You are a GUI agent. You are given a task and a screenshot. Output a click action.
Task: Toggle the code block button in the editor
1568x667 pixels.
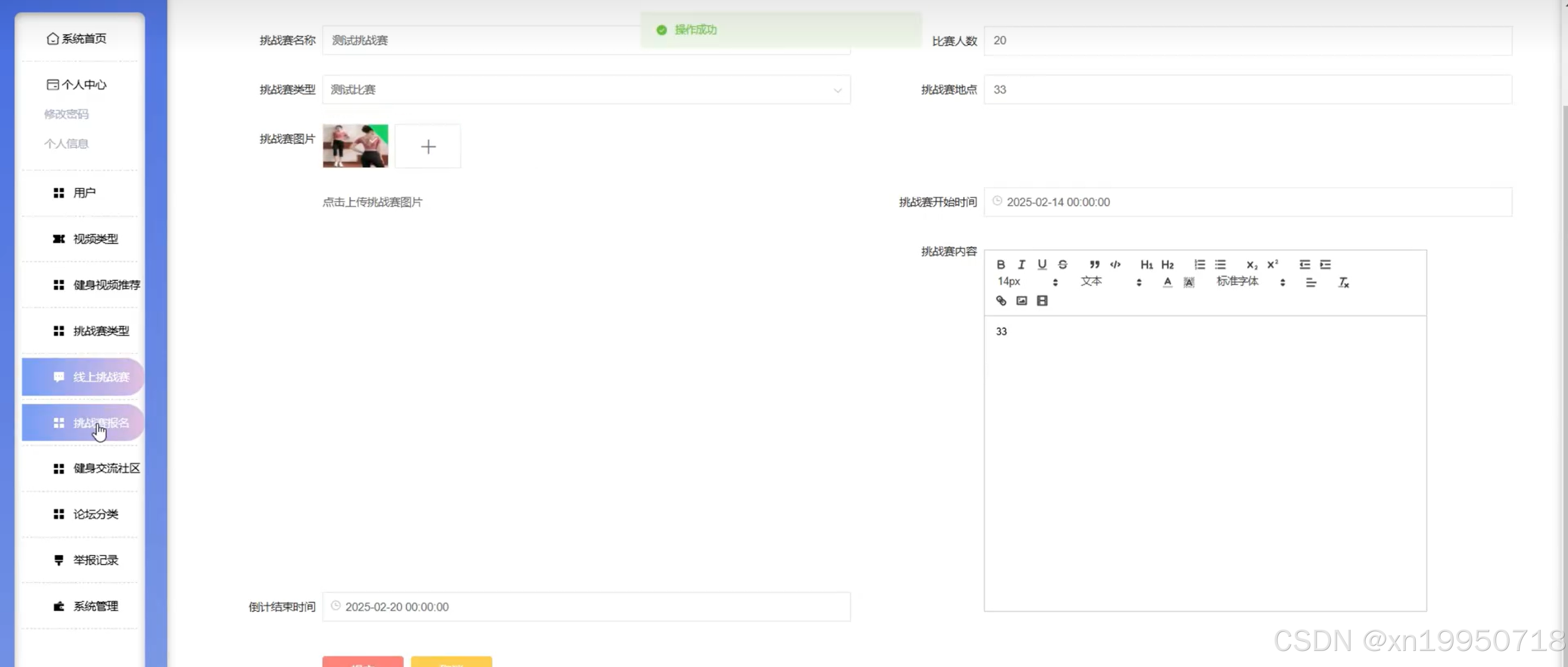(x=1115, y=264)
